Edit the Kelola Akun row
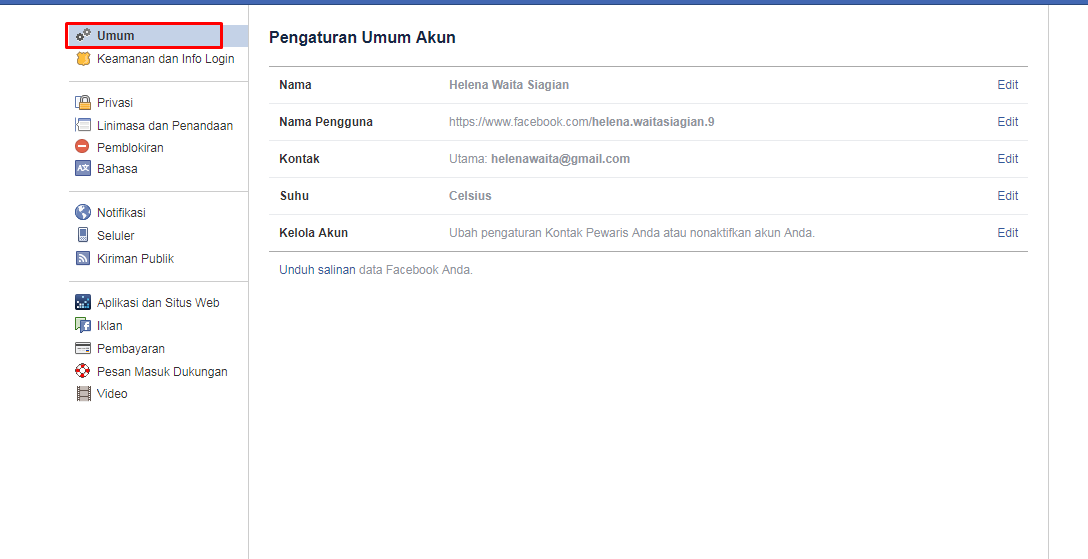Screen dimensions: 1088x559 point(1008,232)
